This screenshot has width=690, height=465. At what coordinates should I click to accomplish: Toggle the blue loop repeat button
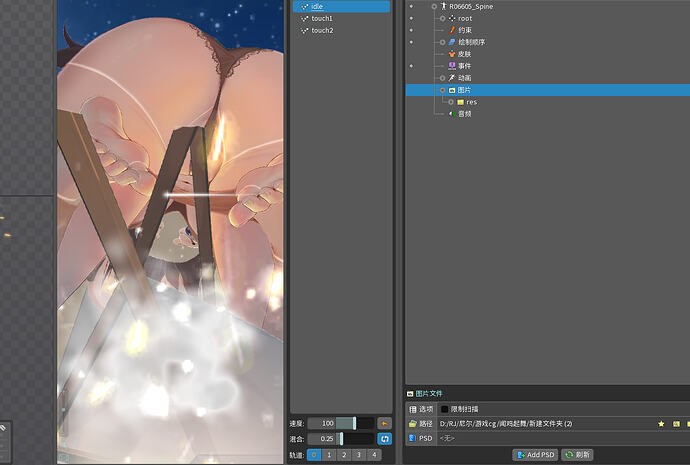(x=384, y=439)
